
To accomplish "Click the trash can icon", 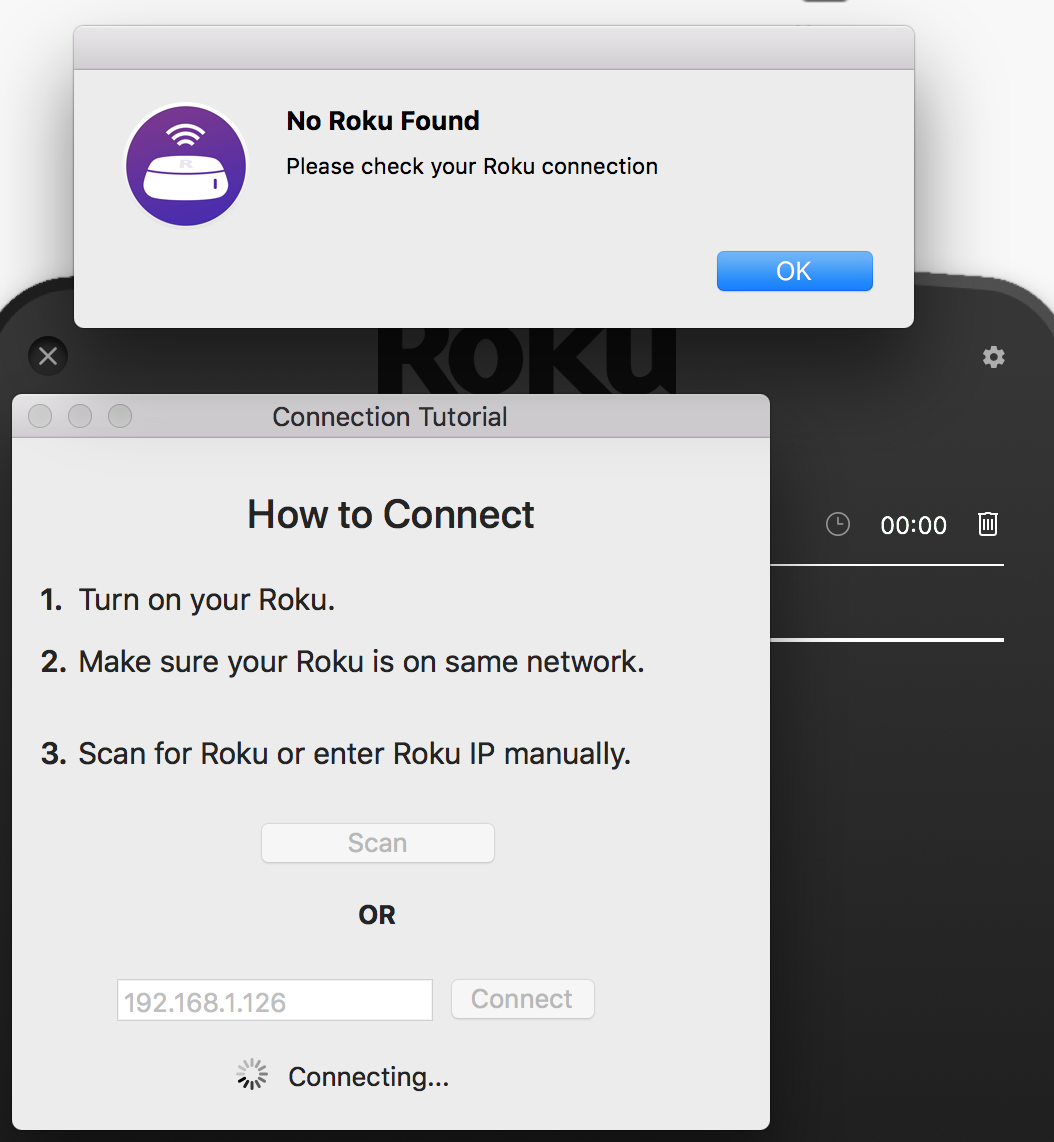I will 988,524.
